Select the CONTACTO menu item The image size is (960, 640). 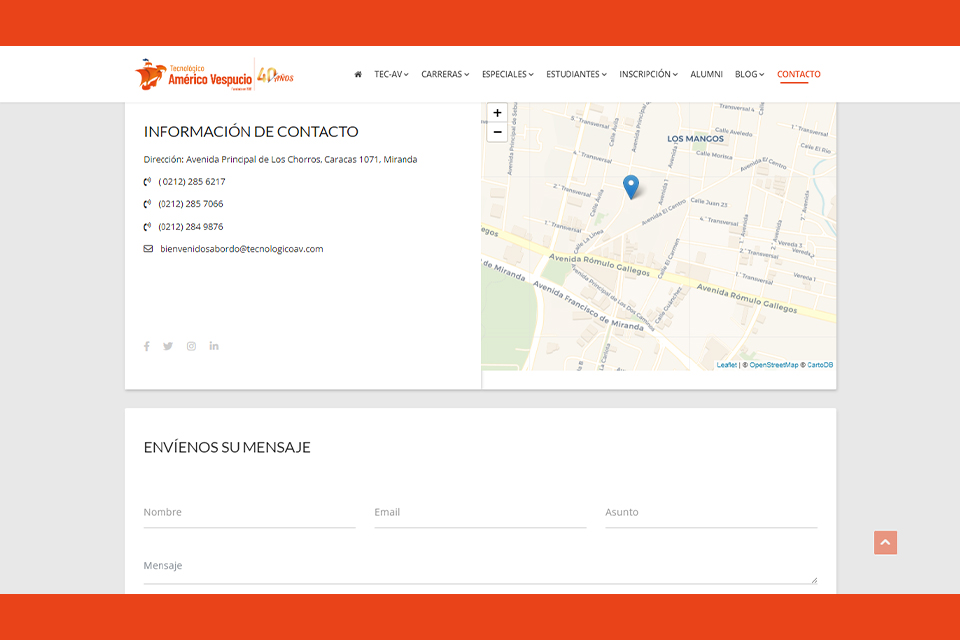[x=798, y=74]
